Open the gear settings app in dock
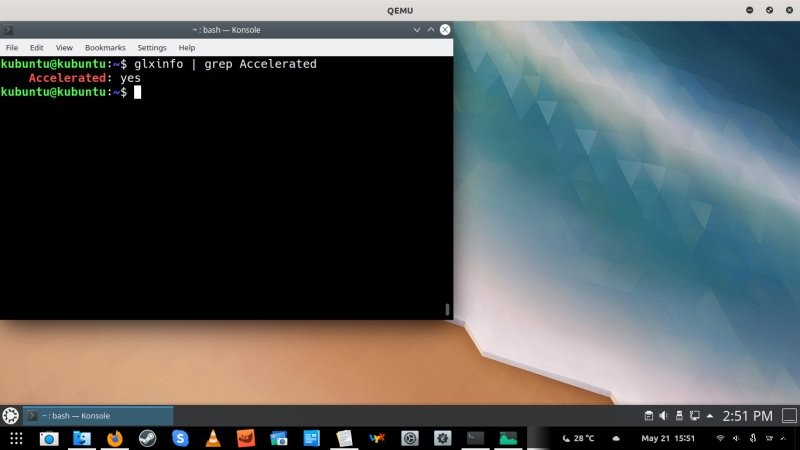Screen dimensions: 800x450 pos(442,438)
